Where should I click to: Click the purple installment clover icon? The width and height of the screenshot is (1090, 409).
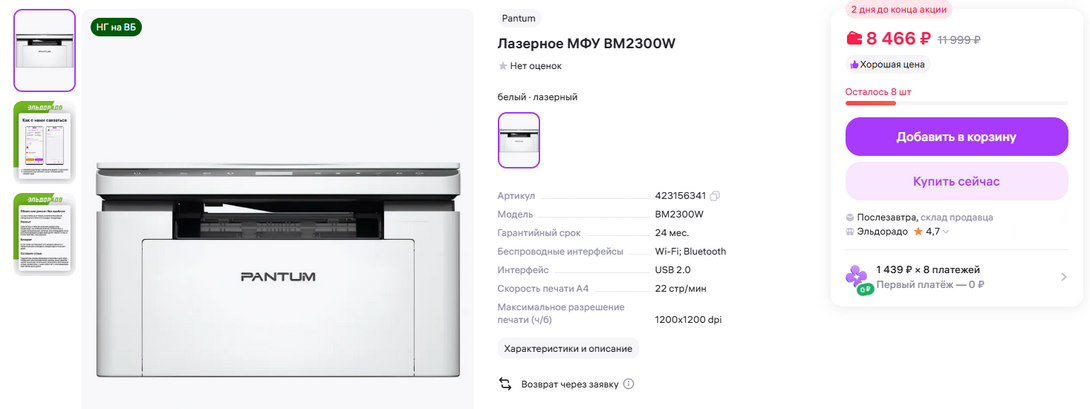858,276
